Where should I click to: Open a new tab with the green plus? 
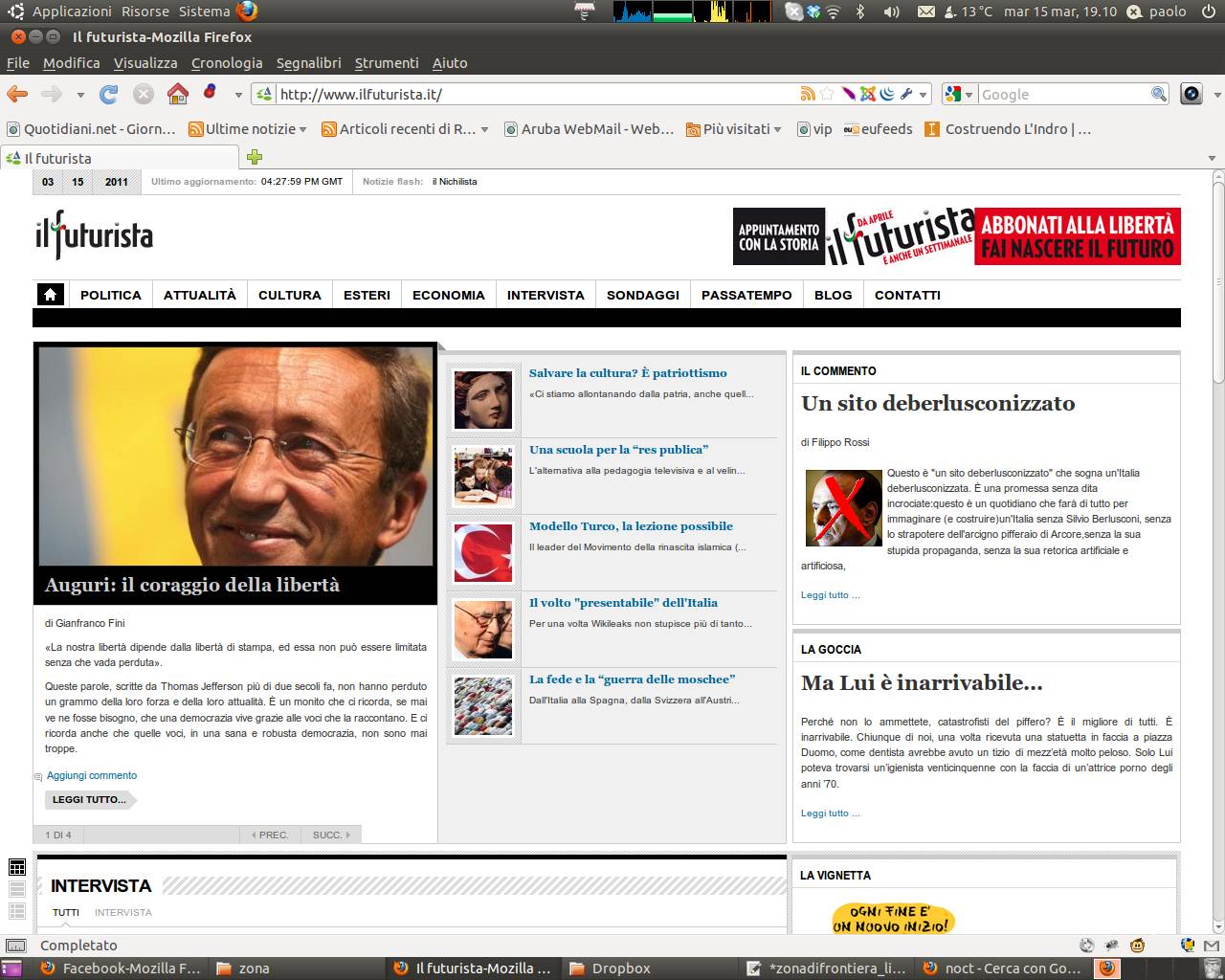255,157
